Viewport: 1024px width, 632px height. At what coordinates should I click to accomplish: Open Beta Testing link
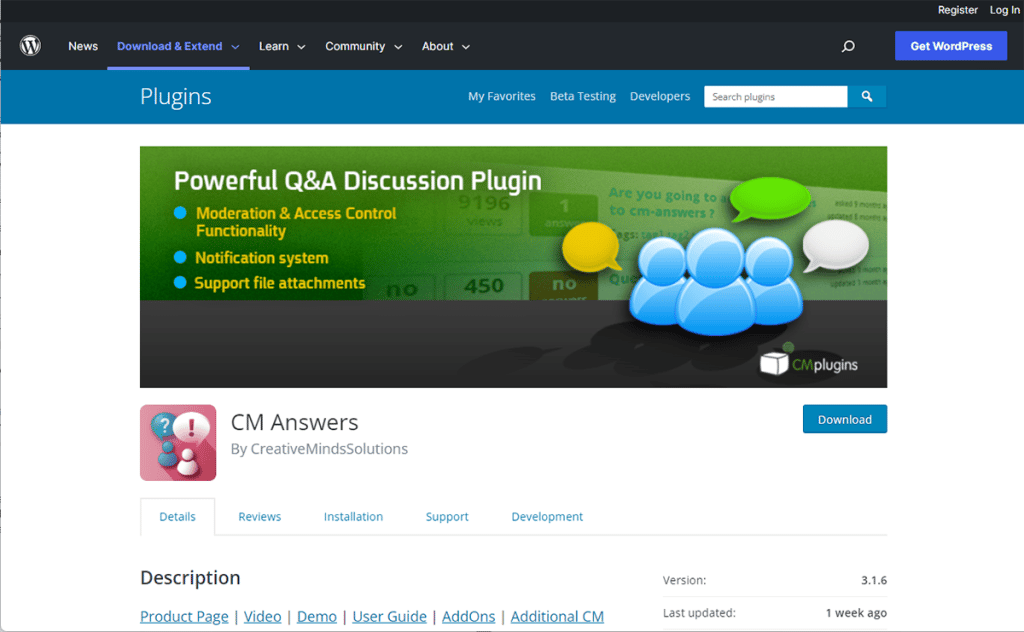tap(583, 96)
